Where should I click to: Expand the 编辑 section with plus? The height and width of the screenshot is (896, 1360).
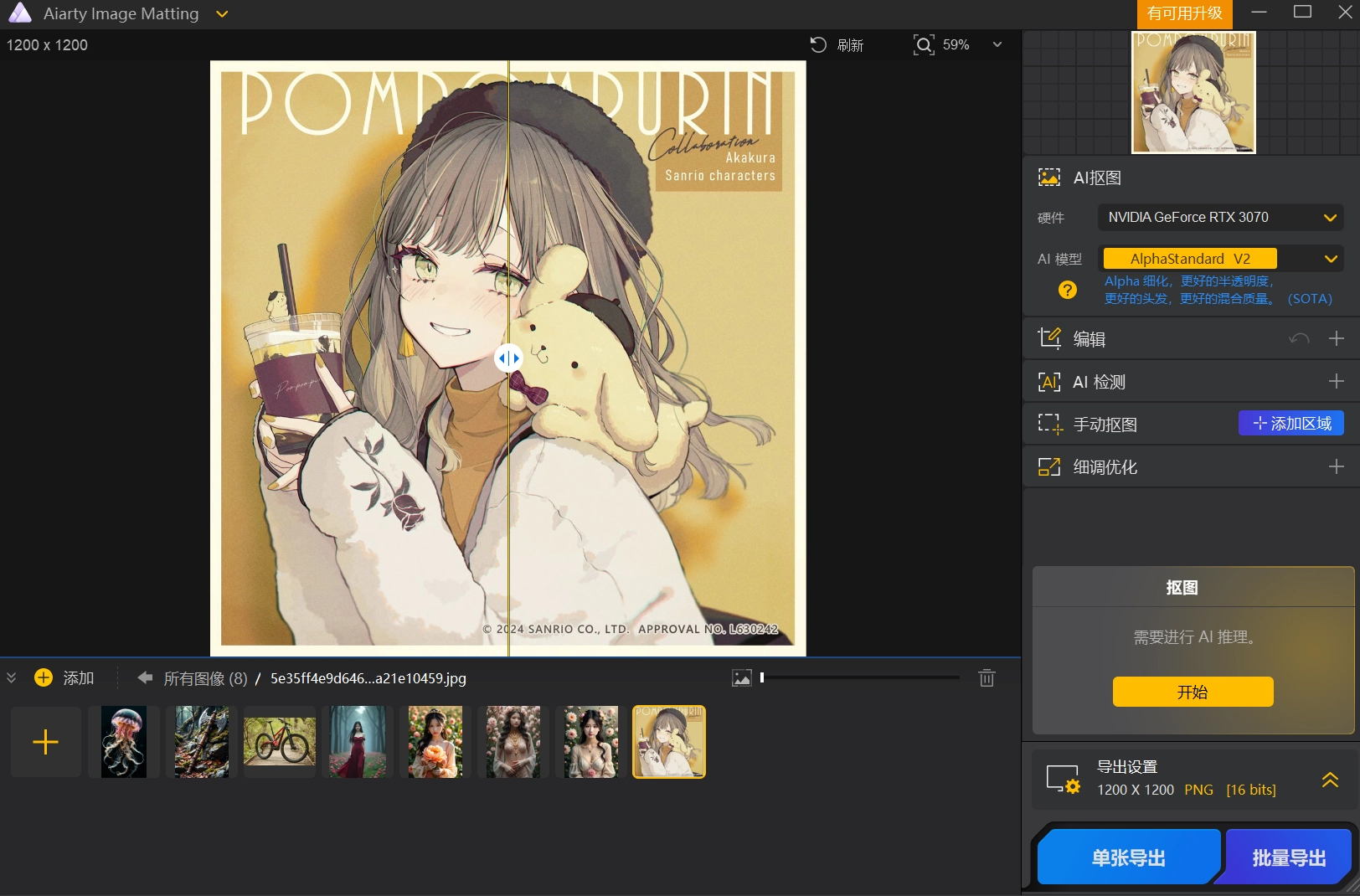coord(1337,338)
